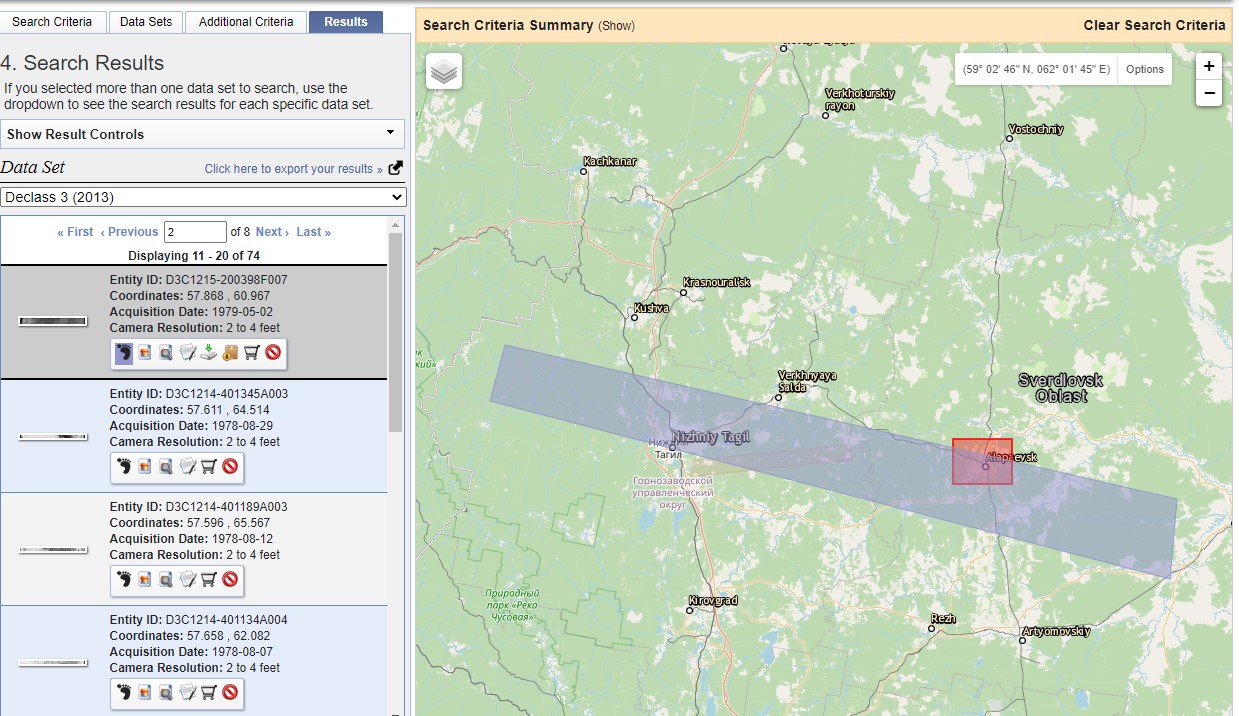Switch to the Data Sets tab

[146, 21]
